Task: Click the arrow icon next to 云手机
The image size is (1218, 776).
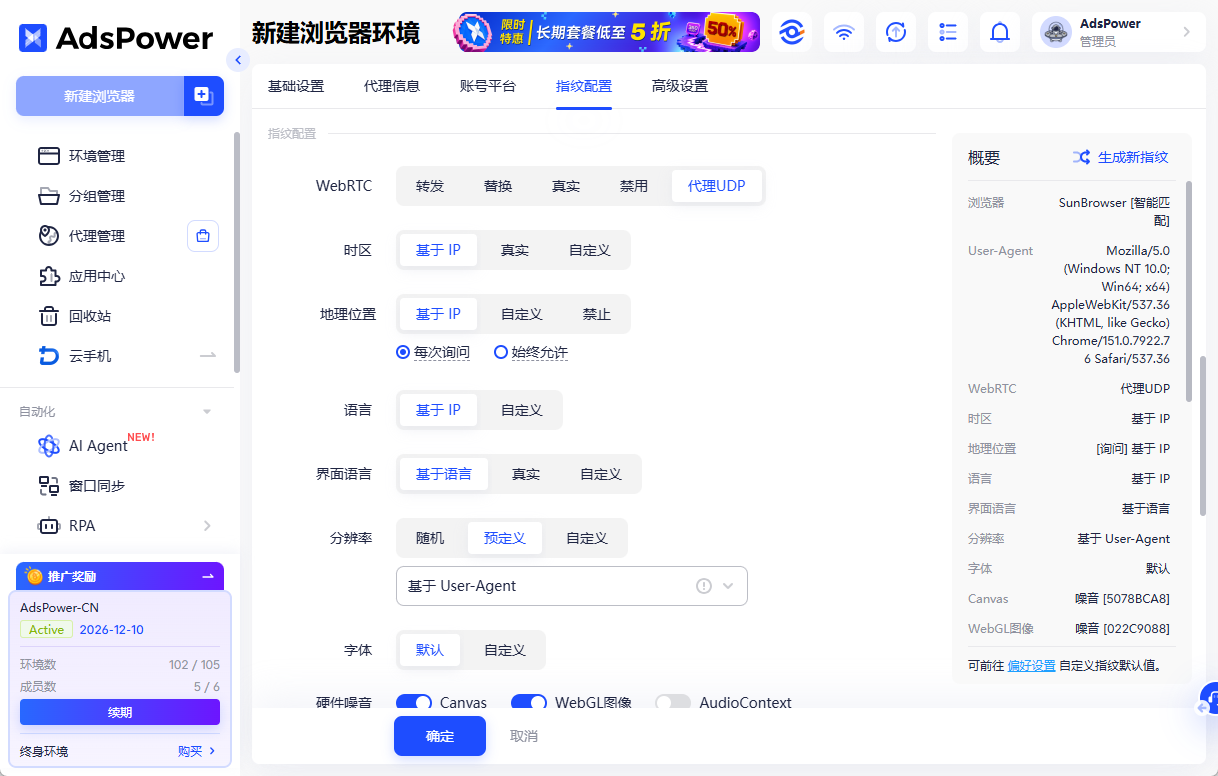Action: coord(208,356)
